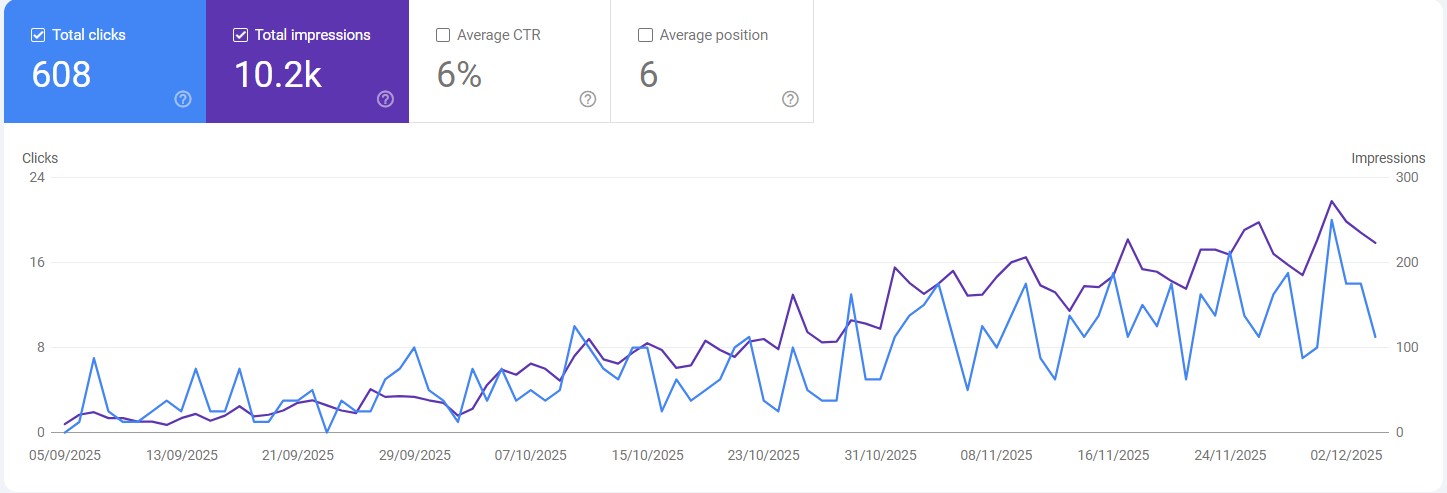Click the Clicks axis title
Screen dimensions: 1447x493
click(40, 158)
